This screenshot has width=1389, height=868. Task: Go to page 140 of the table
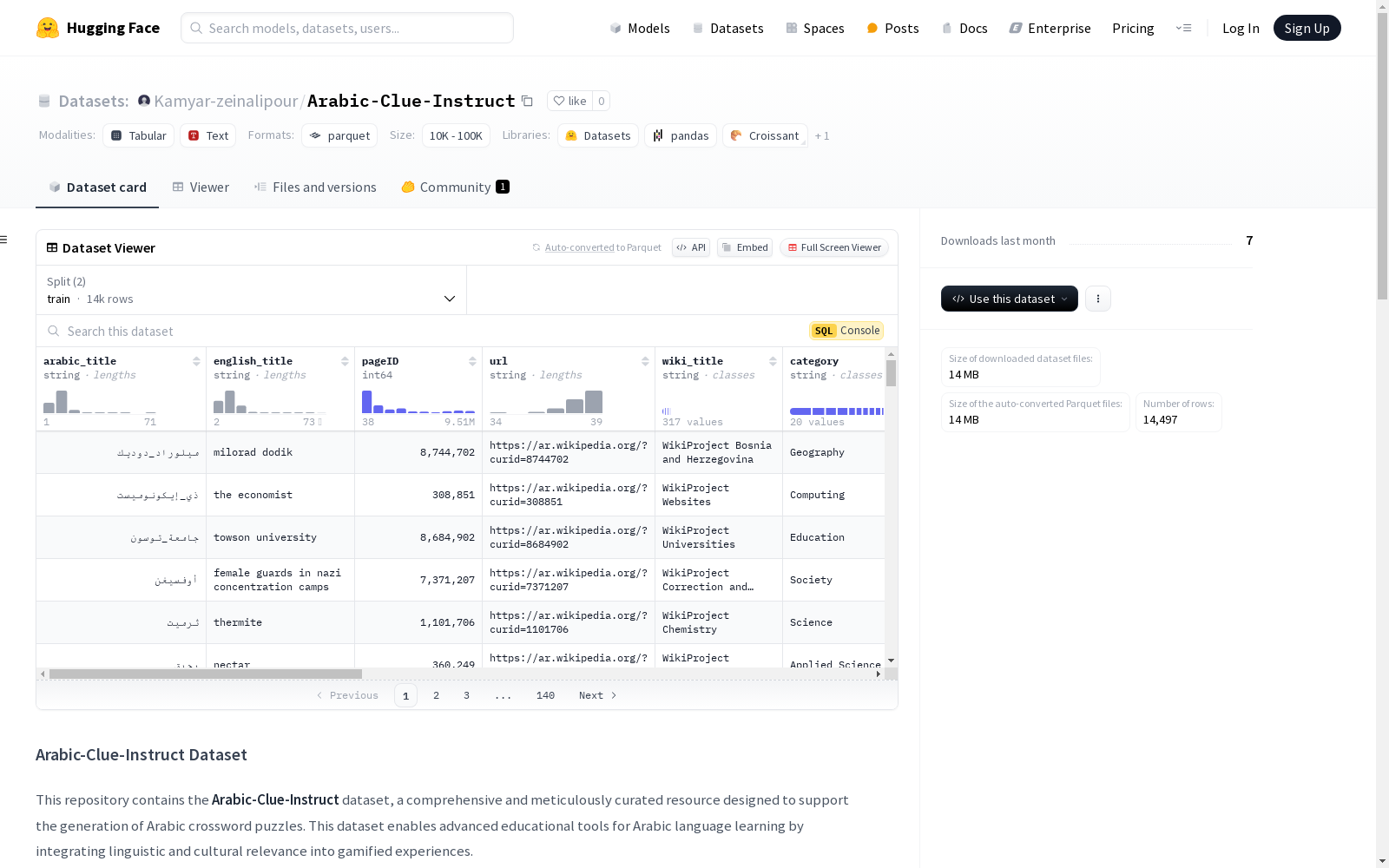pyautogui.click(x=545, y=695)
